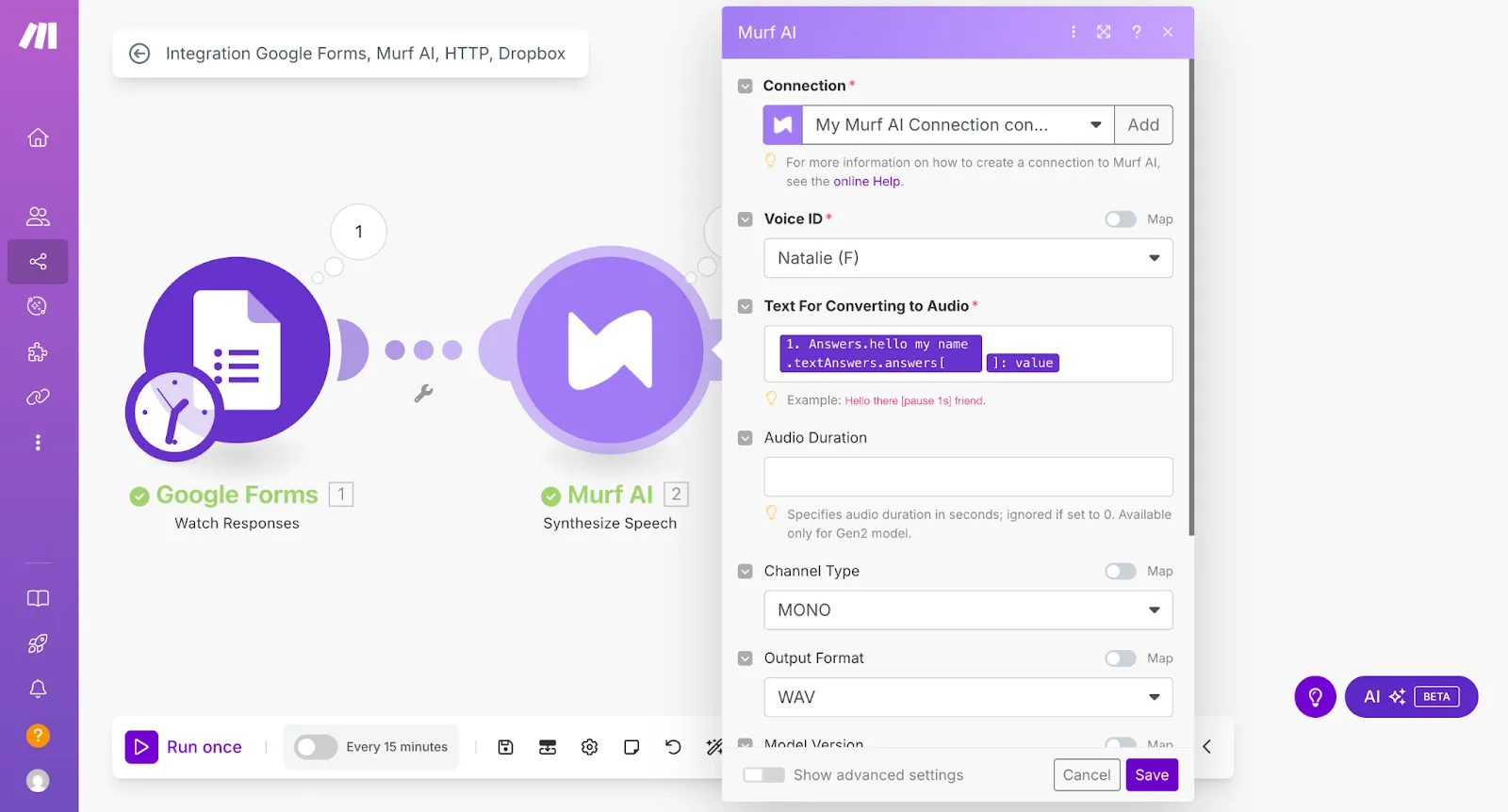Expand the Murf AI panel to fullscreen

click(1104, 32)
